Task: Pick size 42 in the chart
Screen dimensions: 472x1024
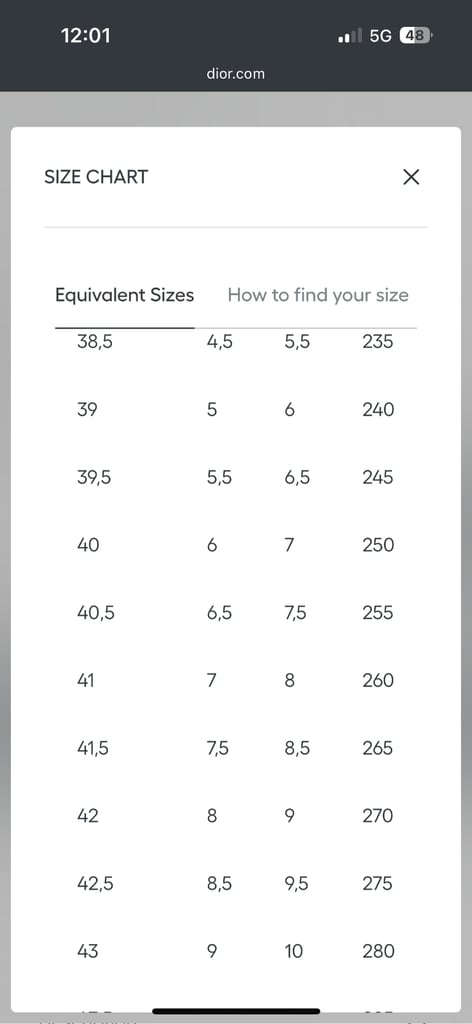Action: coord(87,816)
